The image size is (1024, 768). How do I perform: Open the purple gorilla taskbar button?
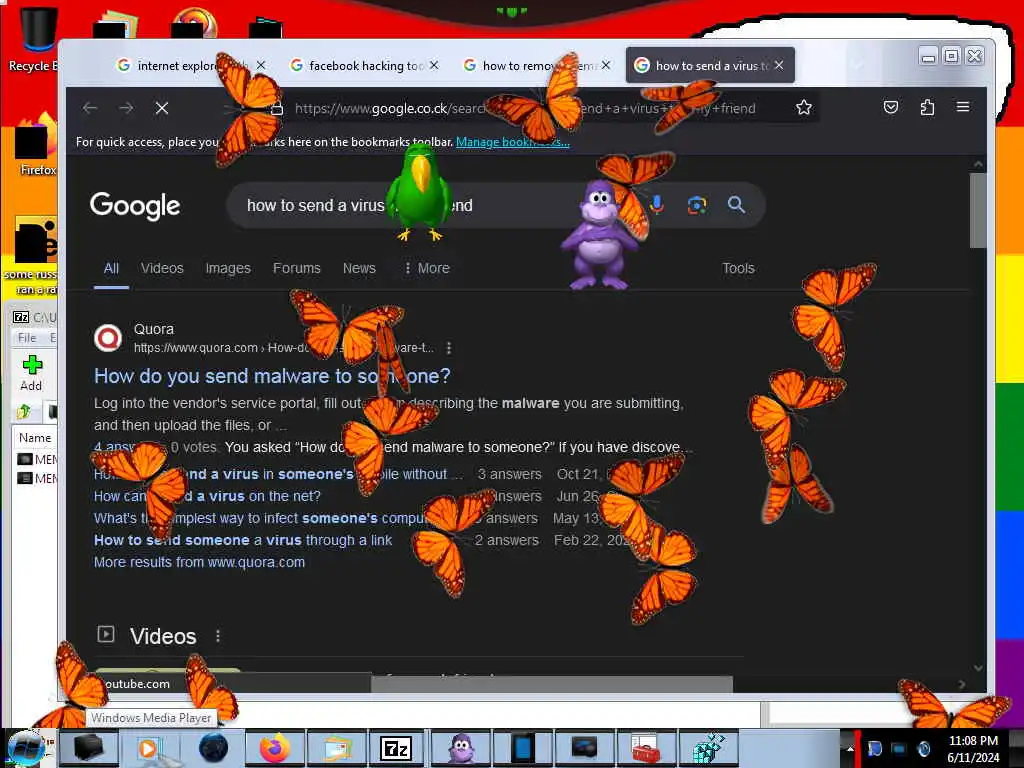click(x=461, y=748)
